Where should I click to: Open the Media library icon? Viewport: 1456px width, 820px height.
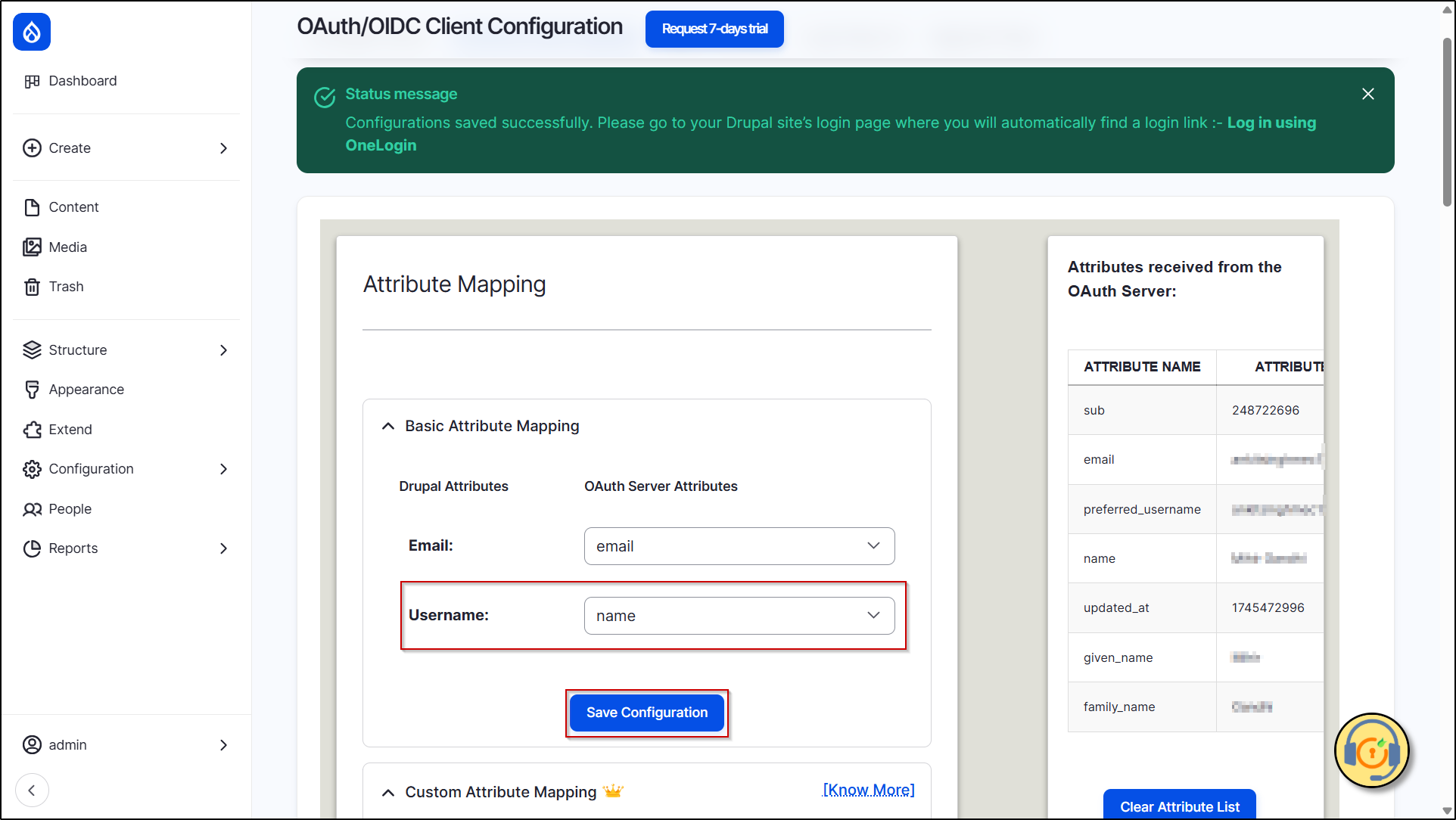point(32,247)
